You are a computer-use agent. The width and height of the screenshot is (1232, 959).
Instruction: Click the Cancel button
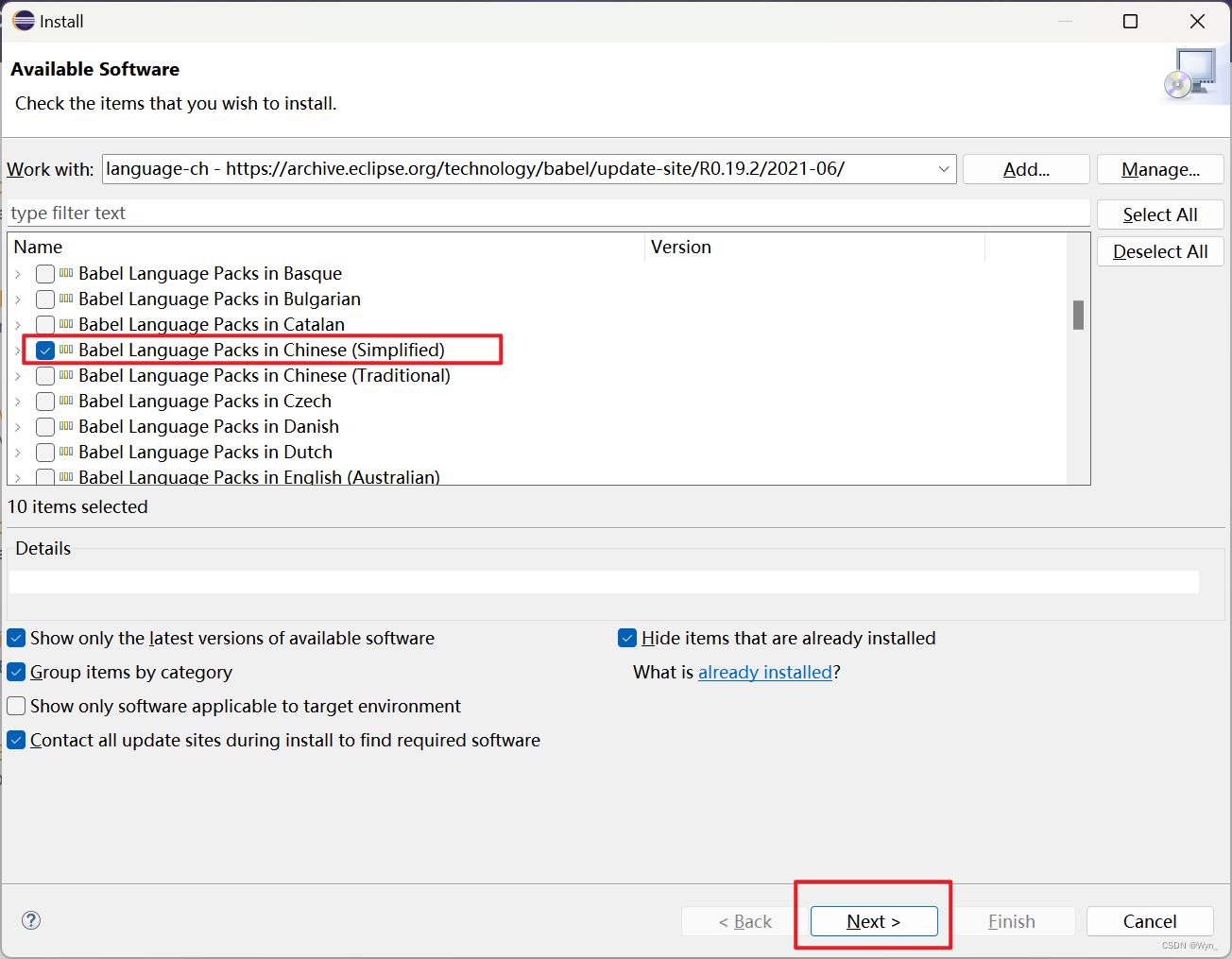[1150, 921]
